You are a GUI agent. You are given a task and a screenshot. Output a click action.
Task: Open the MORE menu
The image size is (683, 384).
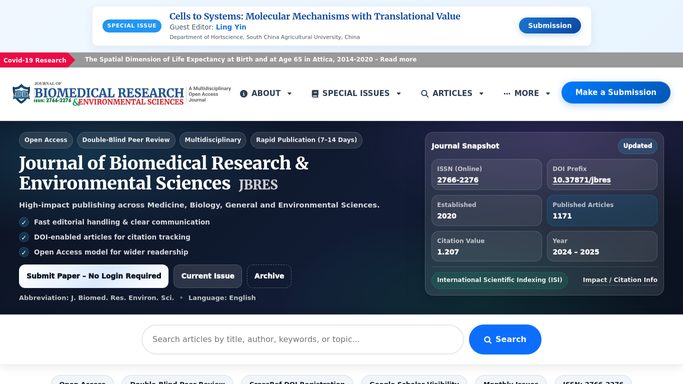[x=527, y=93]
